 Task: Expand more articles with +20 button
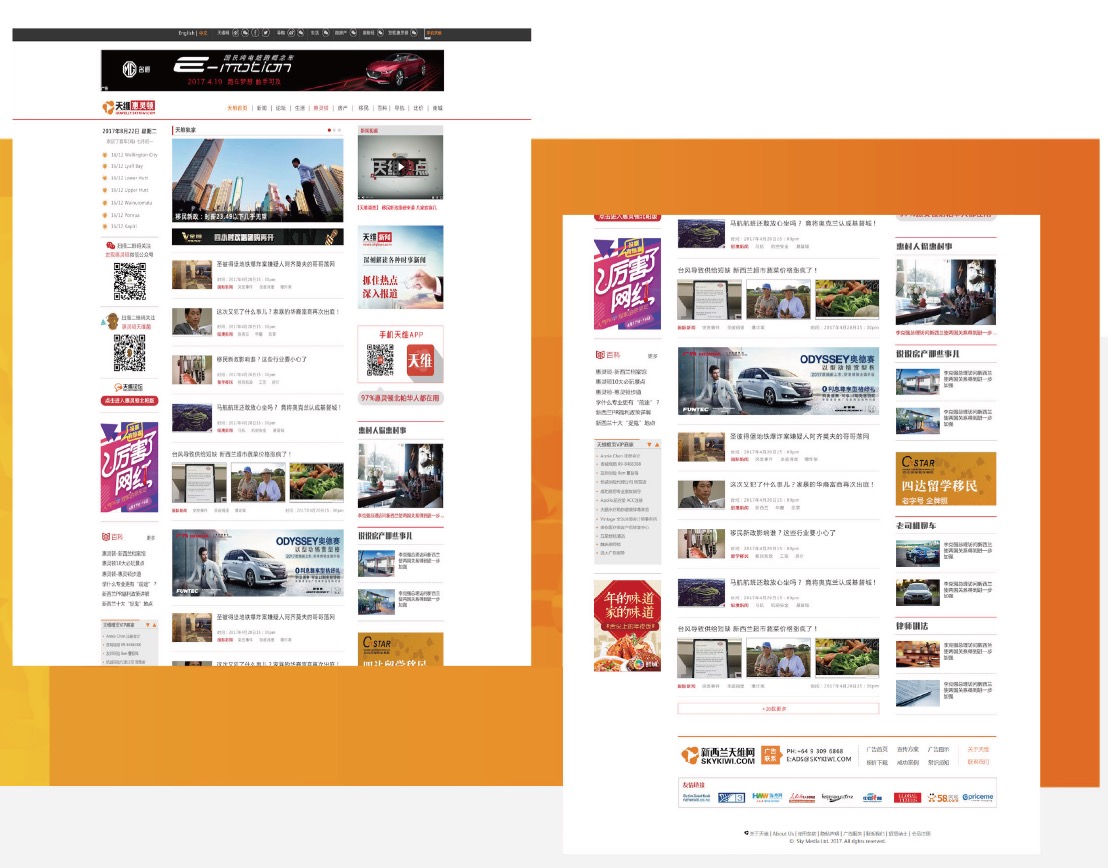coord(778,708)
